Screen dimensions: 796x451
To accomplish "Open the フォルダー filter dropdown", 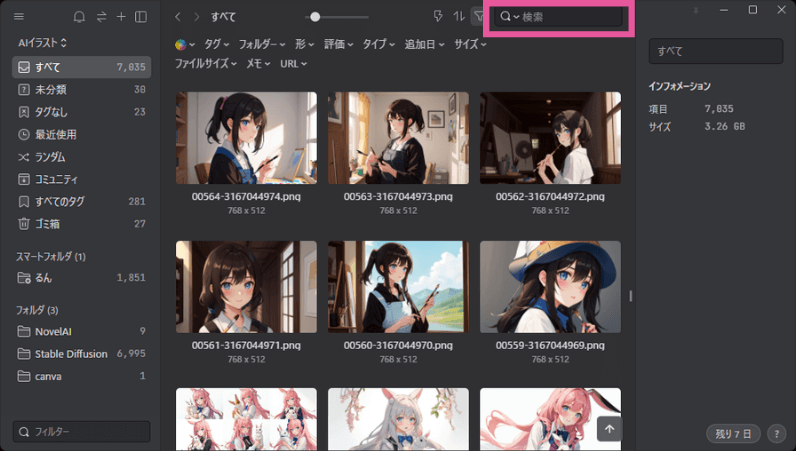I will tap(262, 45).
